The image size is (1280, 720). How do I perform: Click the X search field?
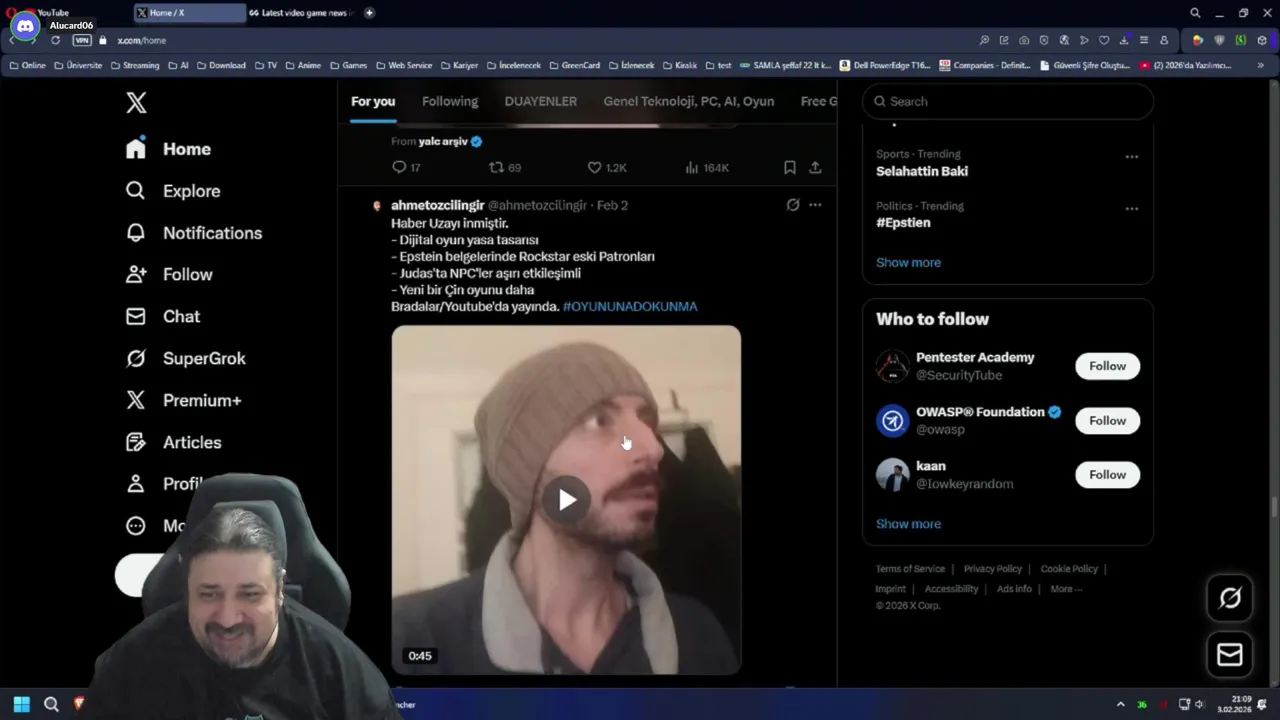1008,101
